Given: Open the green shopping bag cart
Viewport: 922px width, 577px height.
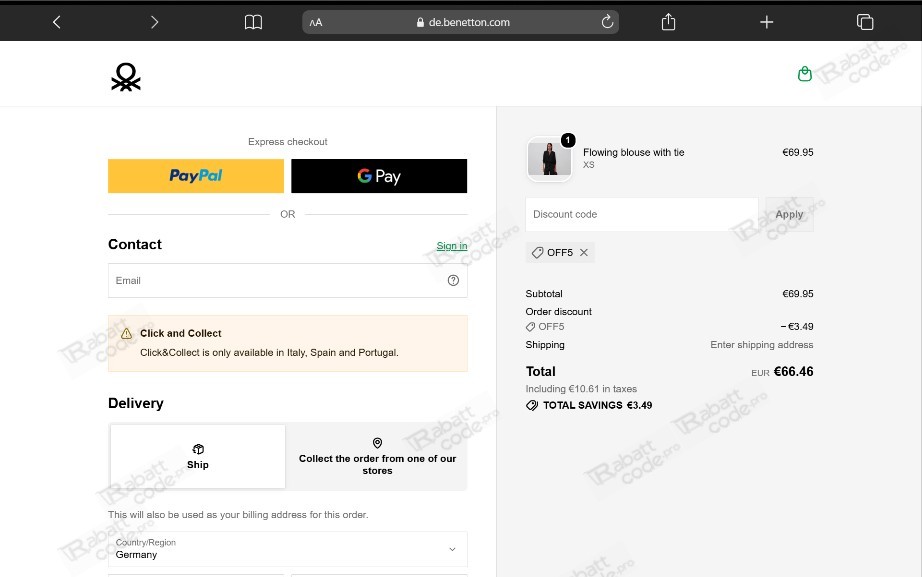Looking at the screenshot, I should point(804,74).
